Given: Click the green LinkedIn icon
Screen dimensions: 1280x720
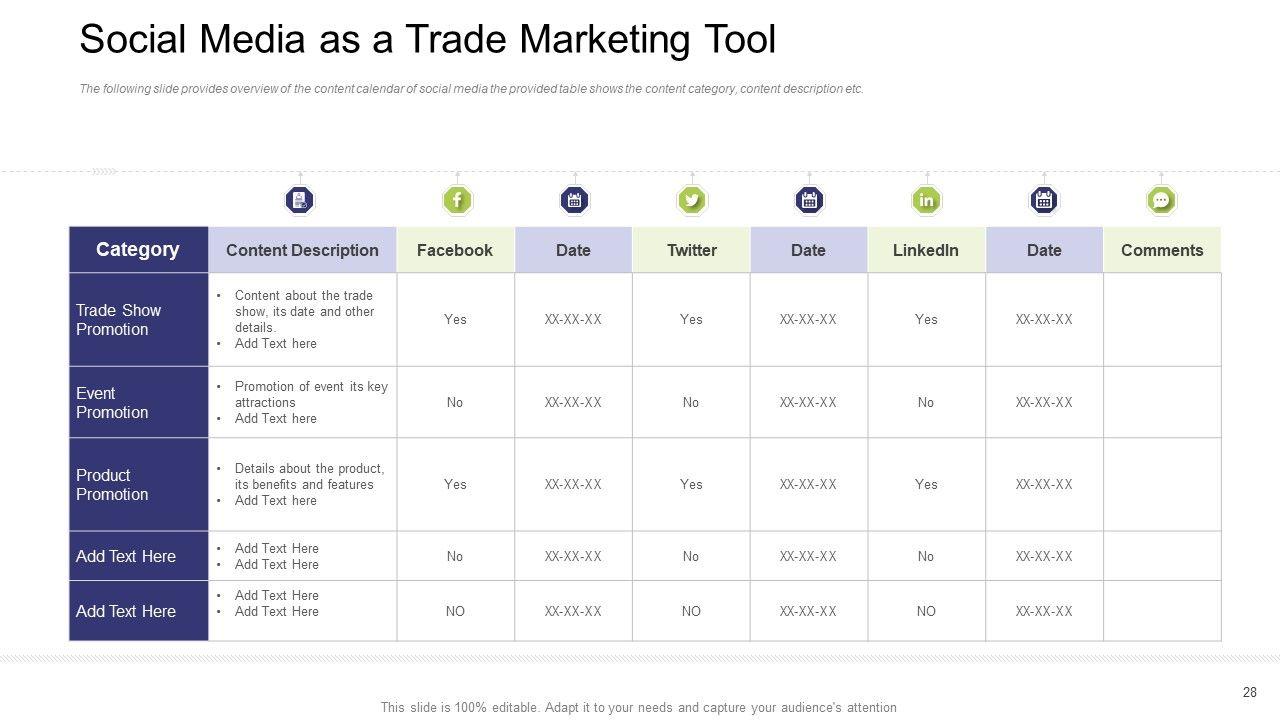Looking at the screenshot, I should (x=926, y=201).
